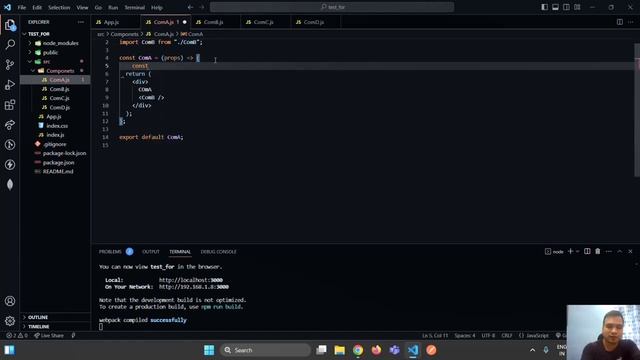Create new terminal with plus icon
This screenshot has height=360, width=640.
(x=571, y=251)
